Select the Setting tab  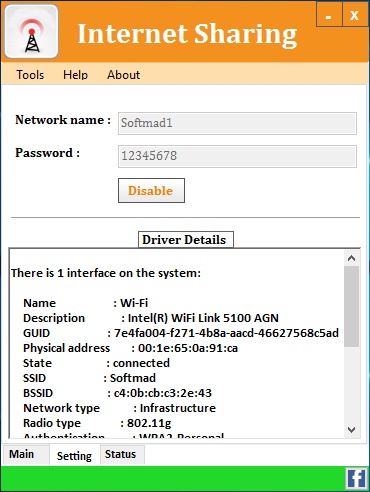click(x=74, y=456)
